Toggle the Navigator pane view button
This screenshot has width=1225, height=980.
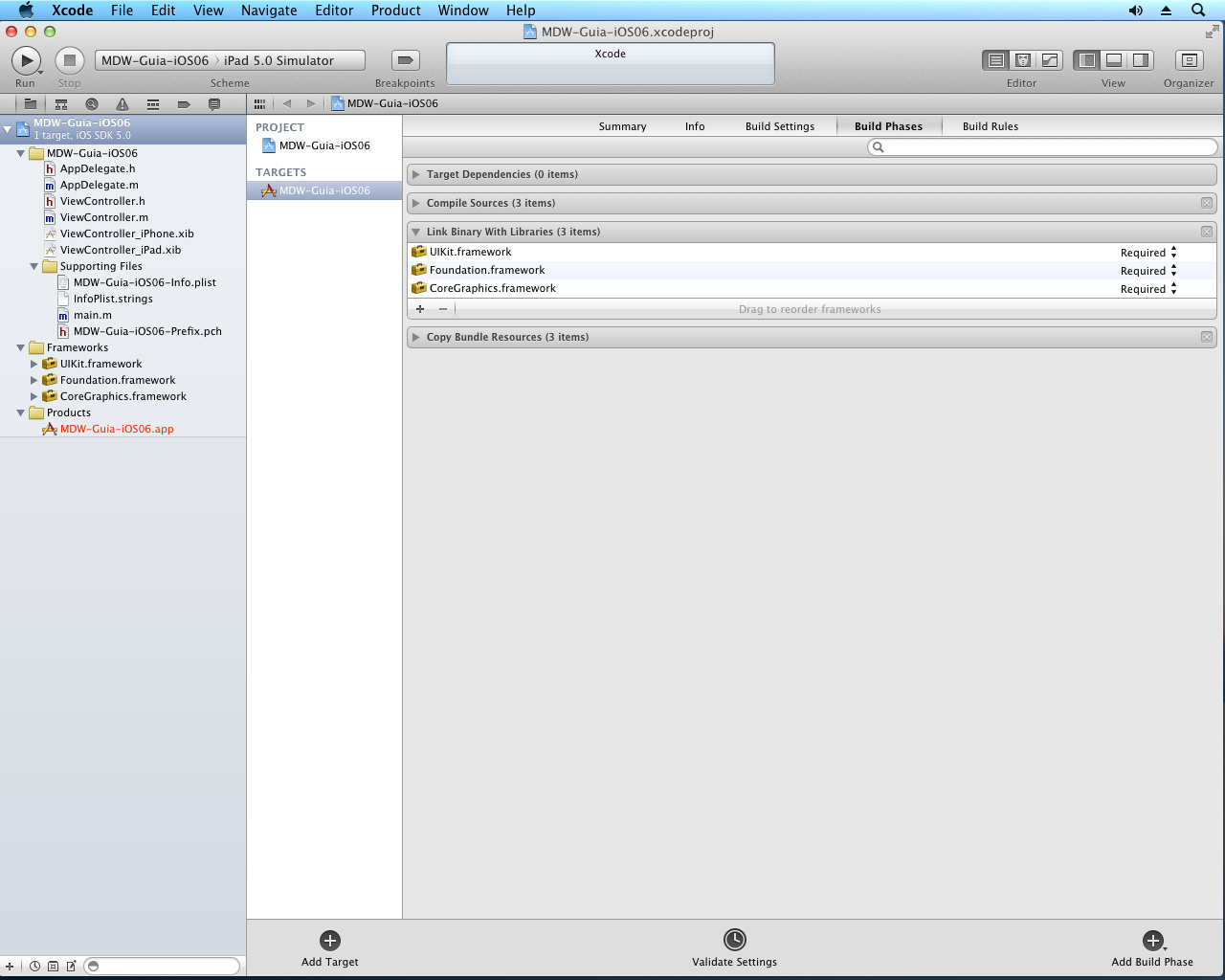pyautogui.click(x=1087, y=60)
